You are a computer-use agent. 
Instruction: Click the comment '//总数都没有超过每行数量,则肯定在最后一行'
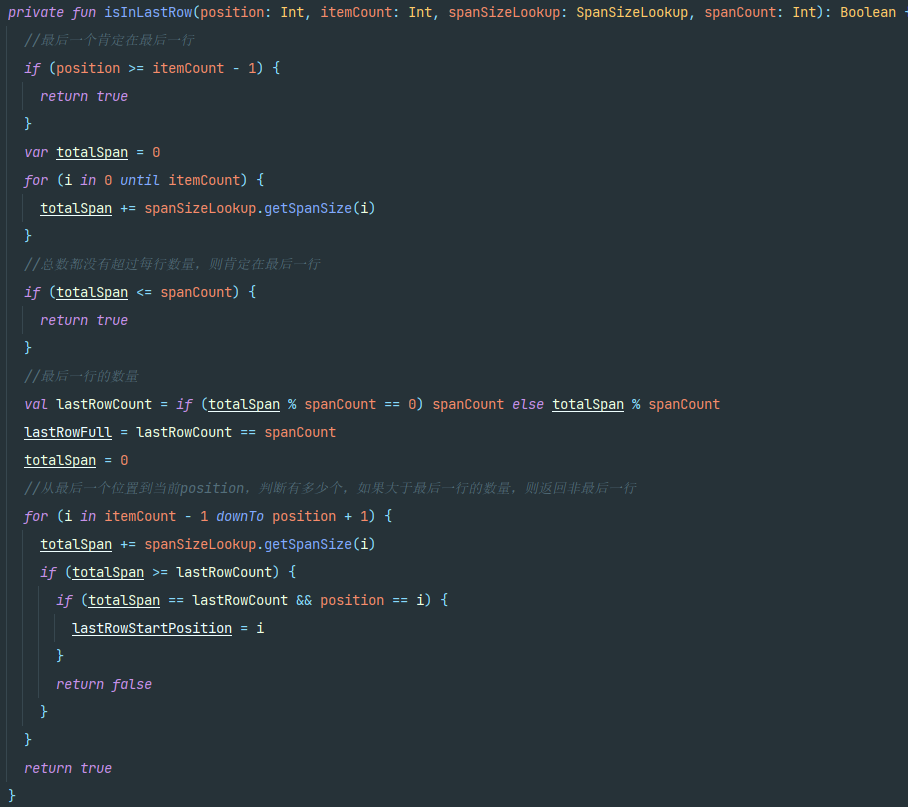pos(173,264)
